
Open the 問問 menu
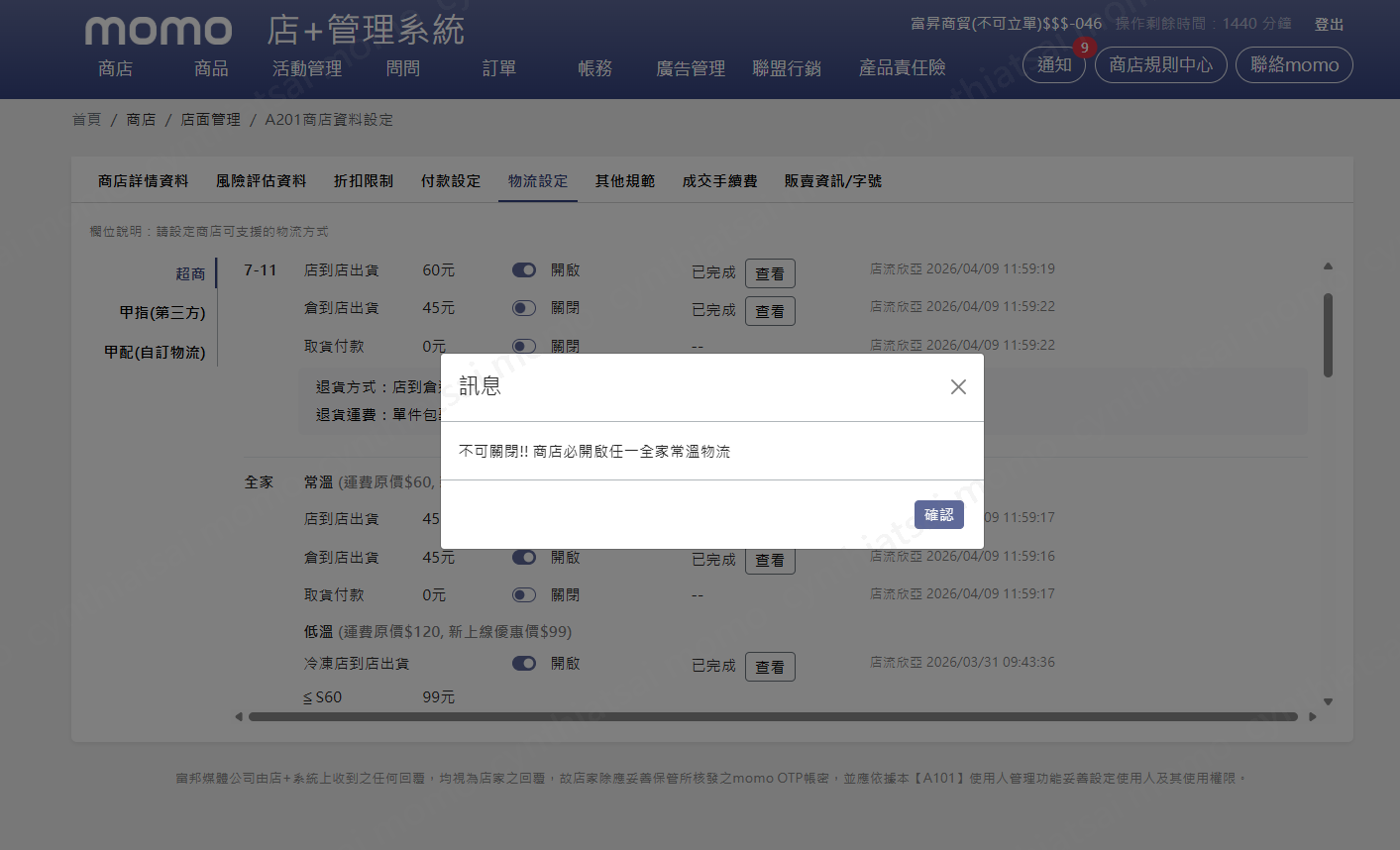tap(403, 68)
